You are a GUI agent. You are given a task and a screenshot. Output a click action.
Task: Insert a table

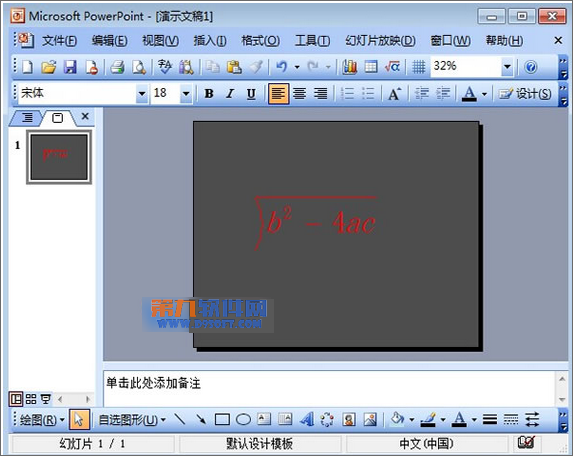pyautogui.click(x=371, y=67)
